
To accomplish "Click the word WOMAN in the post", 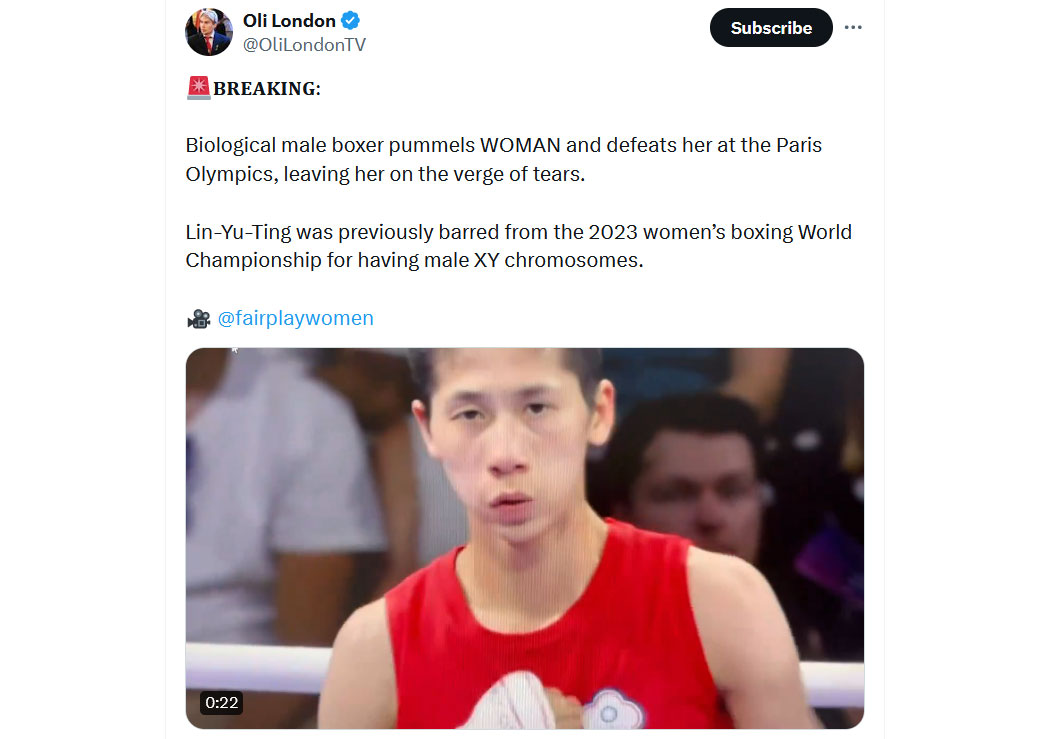I will click(x=520, y=145).
